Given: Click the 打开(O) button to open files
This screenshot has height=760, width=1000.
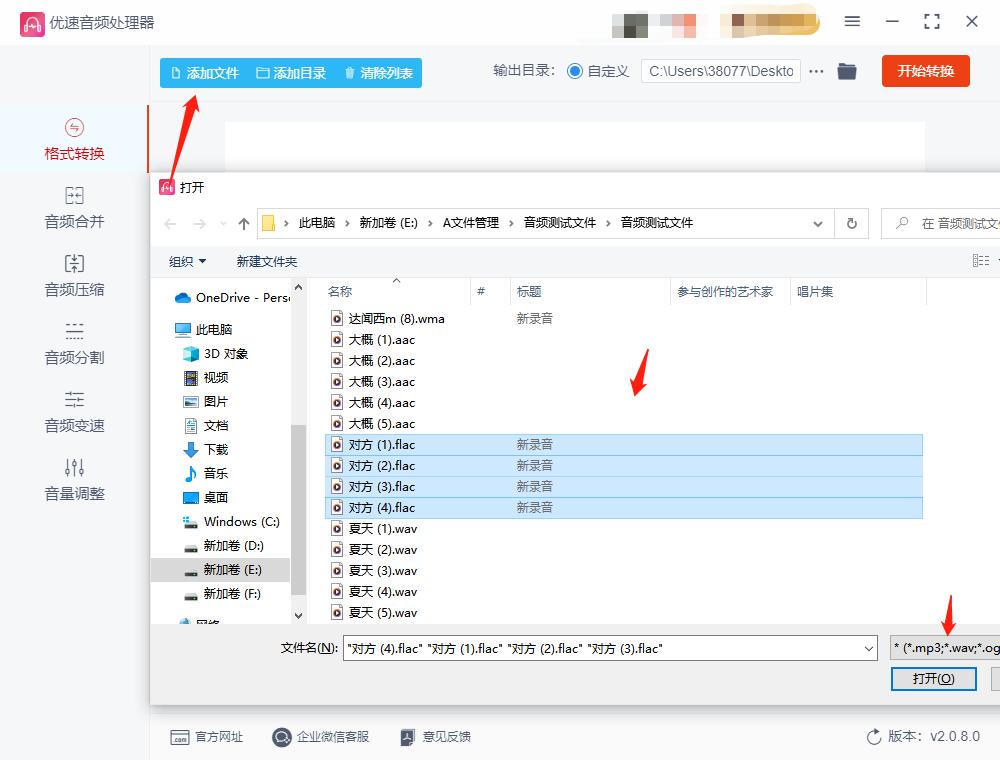Looking at the screenshot, I should (x=933, y=678).
